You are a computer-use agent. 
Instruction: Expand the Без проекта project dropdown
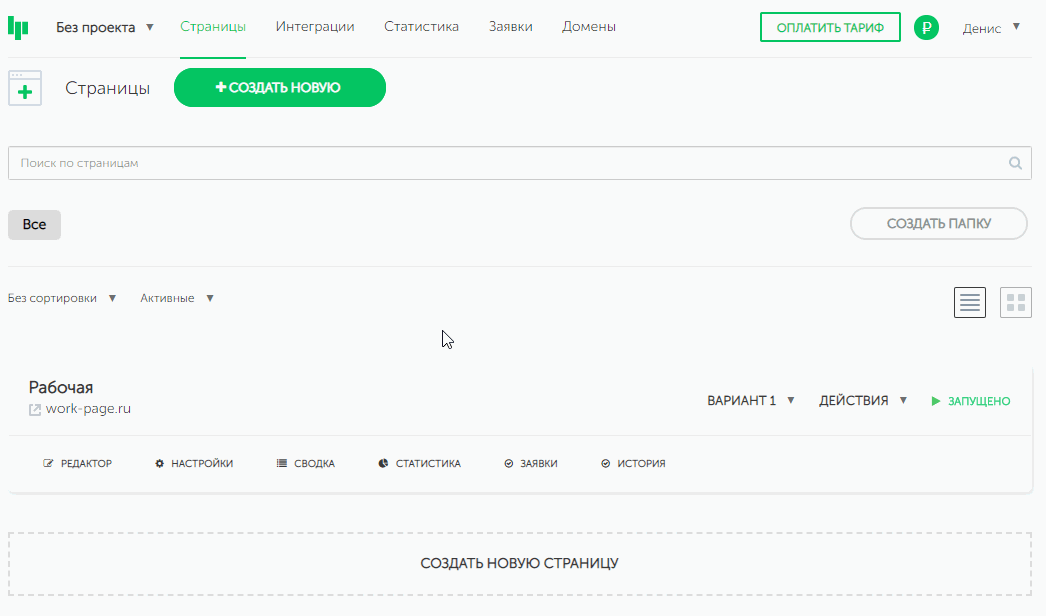[105, 27]
